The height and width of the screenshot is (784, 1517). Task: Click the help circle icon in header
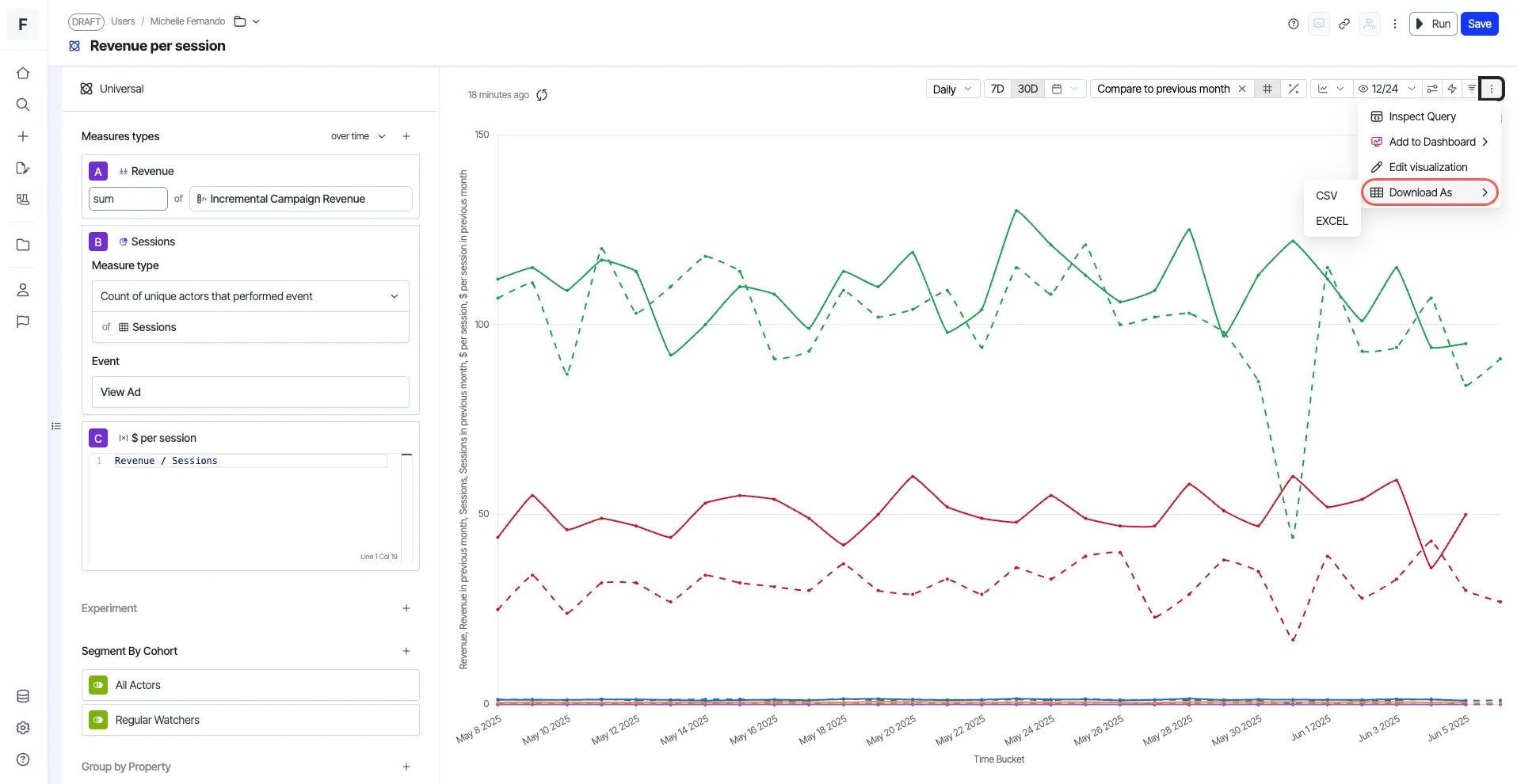(1294, 24)
